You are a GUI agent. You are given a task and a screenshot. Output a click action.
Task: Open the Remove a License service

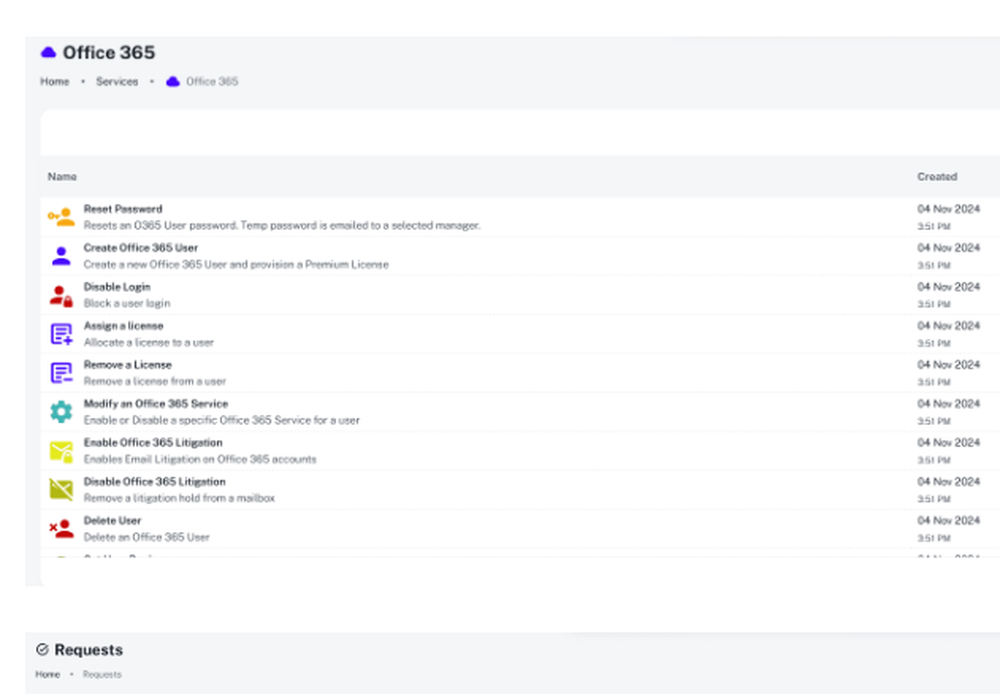coord(128,365)
